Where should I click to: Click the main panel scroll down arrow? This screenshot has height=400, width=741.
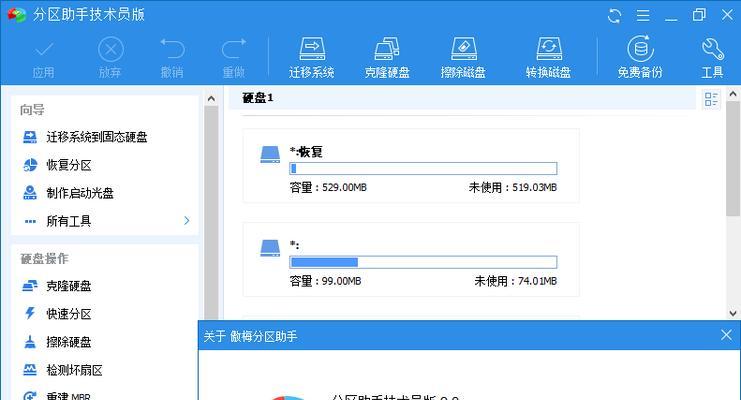pyautogui.click(x=733, y=313)
